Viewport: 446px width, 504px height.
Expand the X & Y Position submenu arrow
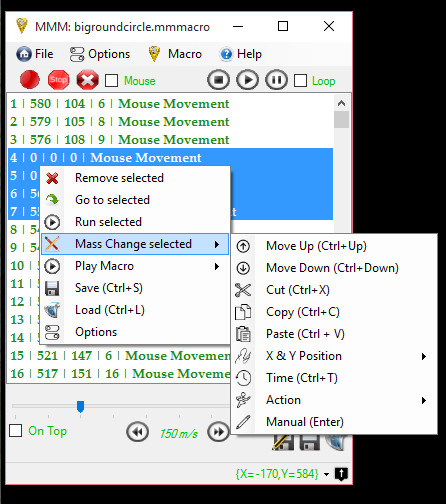[424, 356]
